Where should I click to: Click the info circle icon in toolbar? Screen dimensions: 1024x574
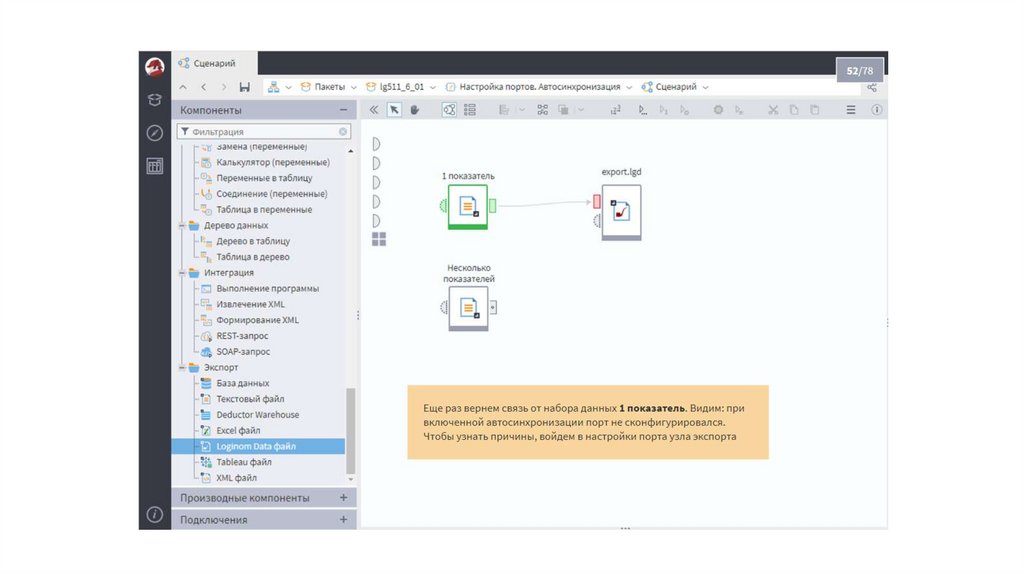point(876,110)
